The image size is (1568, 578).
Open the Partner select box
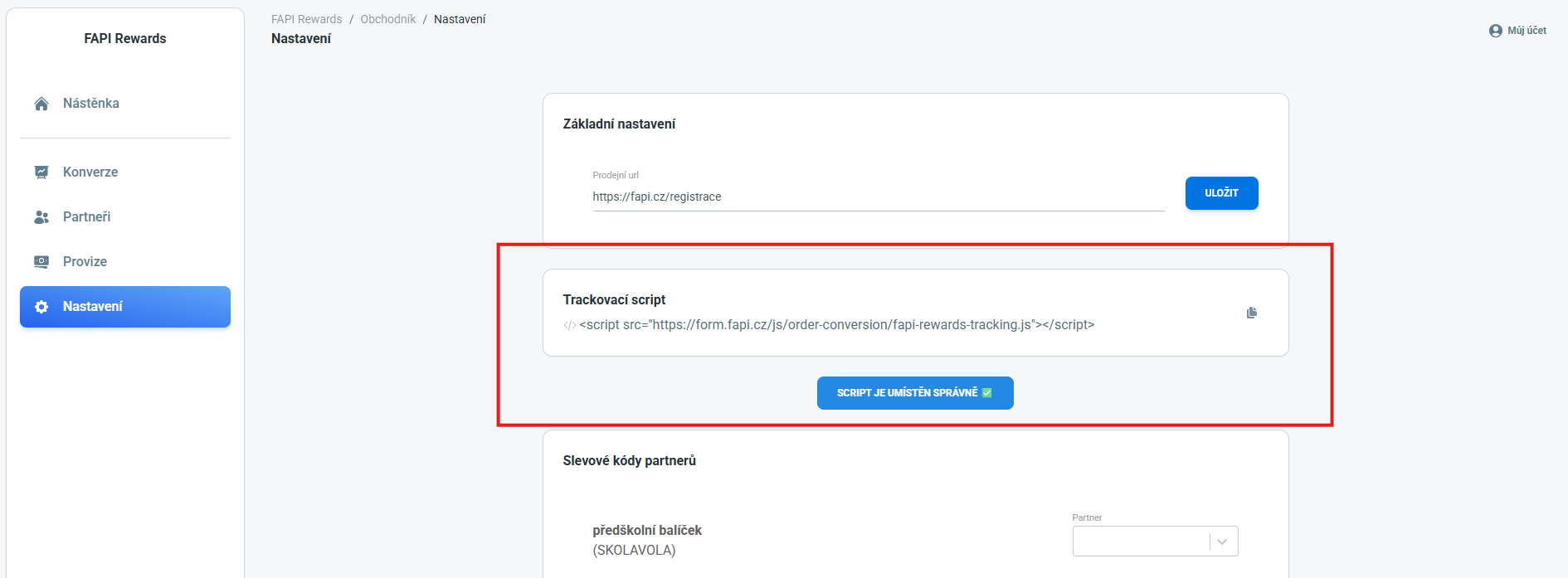tap(1155, 541)
